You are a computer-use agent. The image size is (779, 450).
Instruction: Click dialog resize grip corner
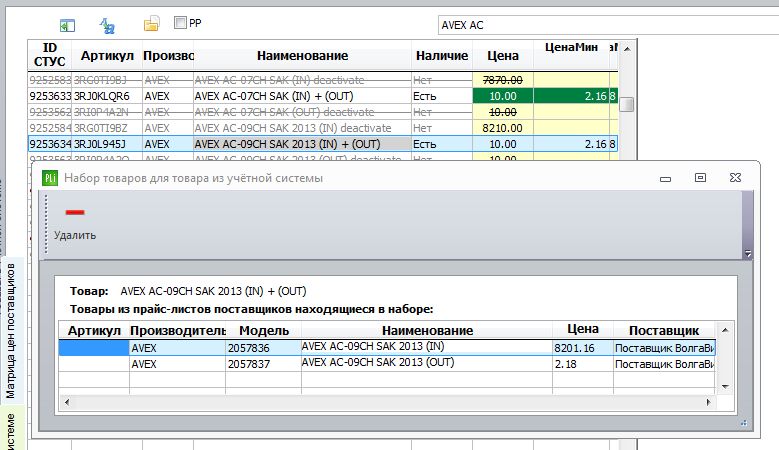pyautogui.click(x=744, y=423)
